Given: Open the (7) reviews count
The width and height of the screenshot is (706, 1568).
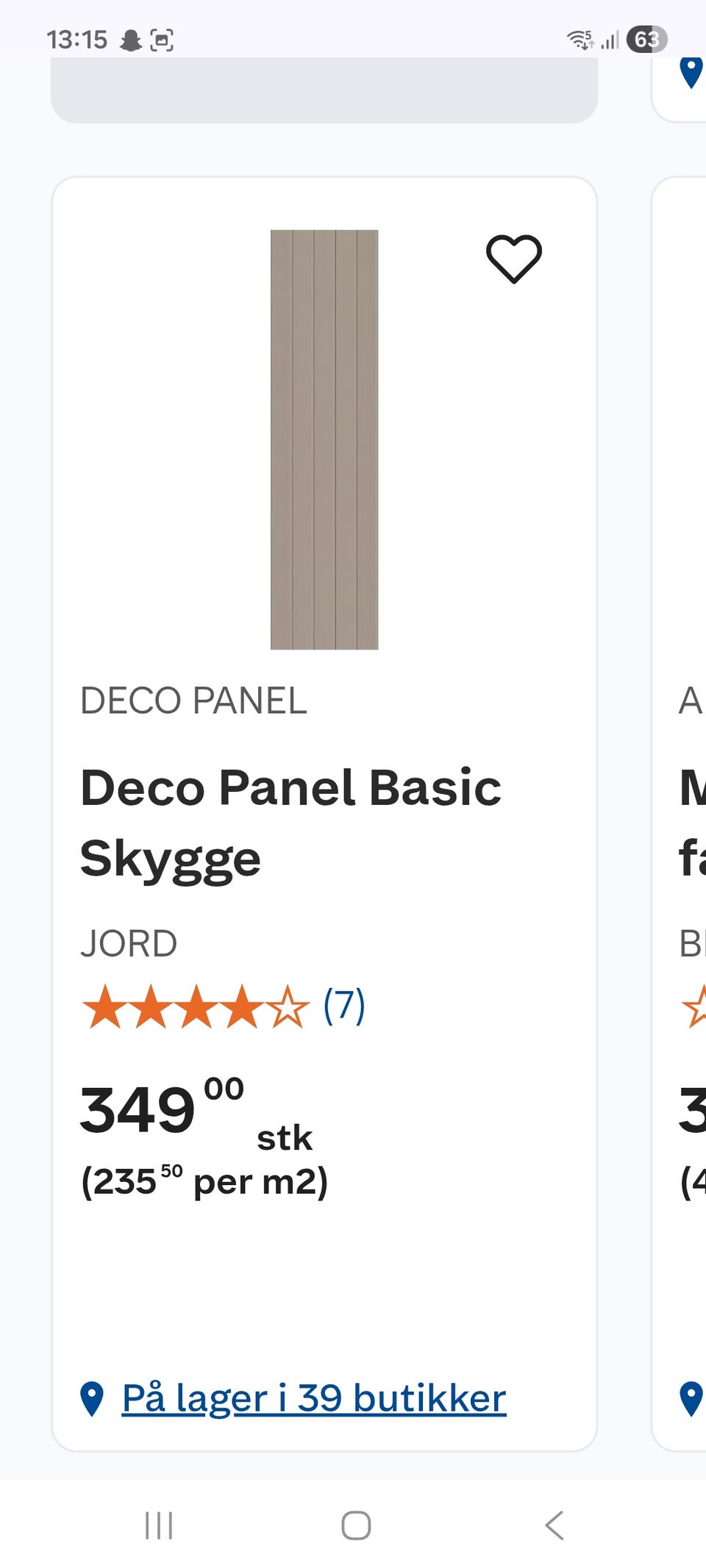Looking at the screenshot, I should 344,1006.
